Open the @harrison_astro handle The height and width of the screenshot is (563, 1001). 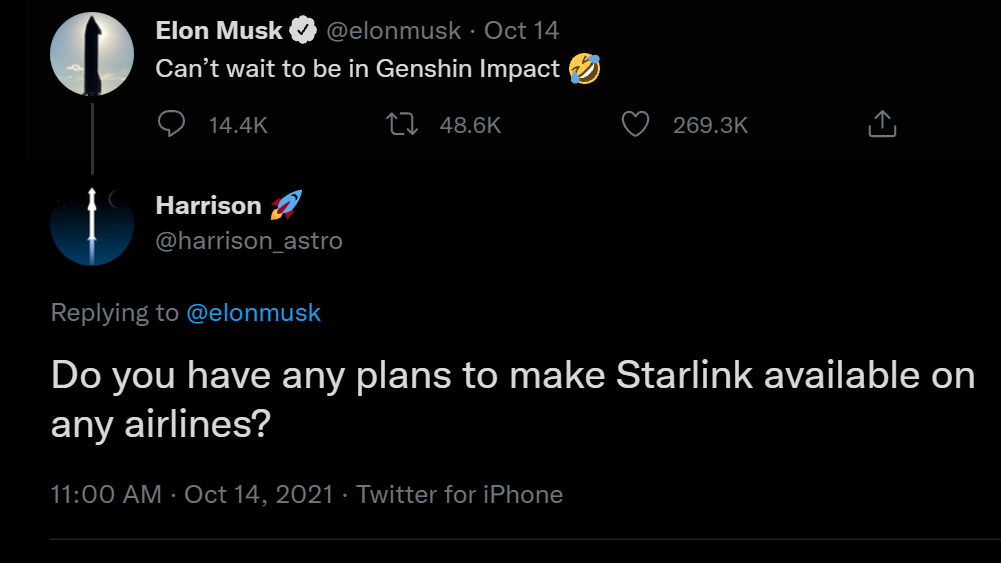coord(249,241)
